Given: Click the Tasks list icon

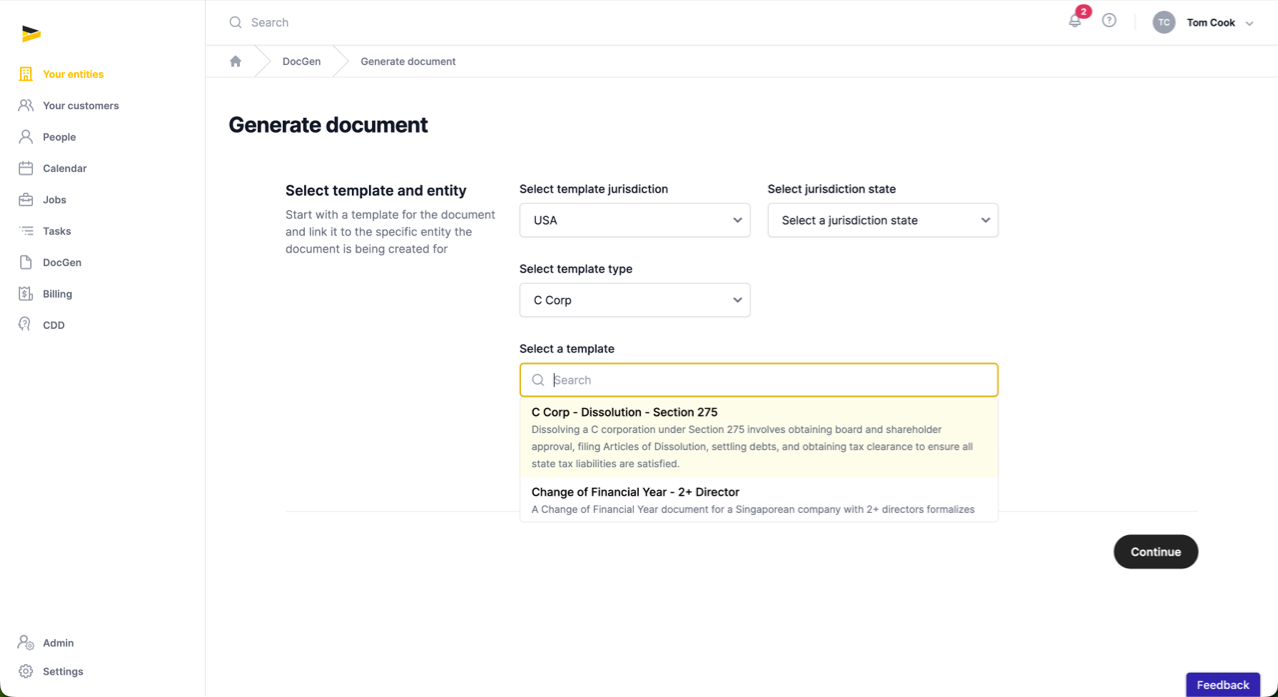Looking at the screenshot, I should pyautogui.click(x=26, y=231).
